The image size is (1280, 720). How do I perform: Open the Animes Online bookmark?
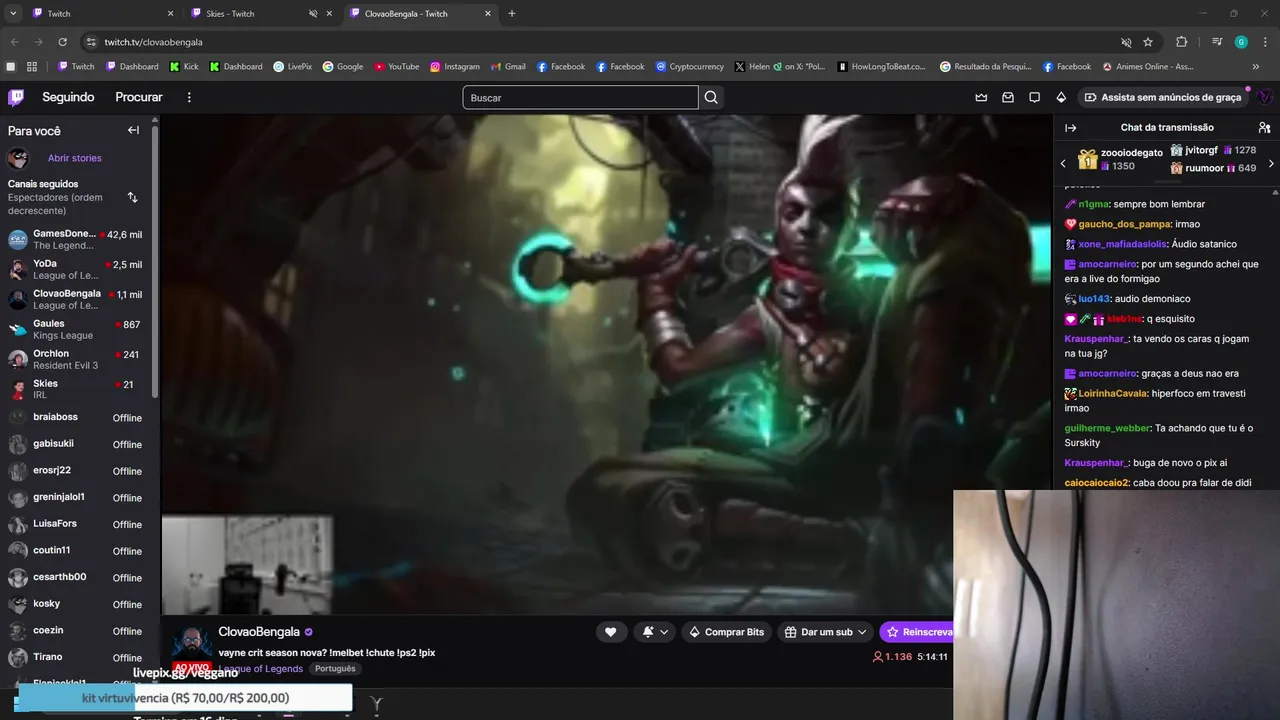1148,67
